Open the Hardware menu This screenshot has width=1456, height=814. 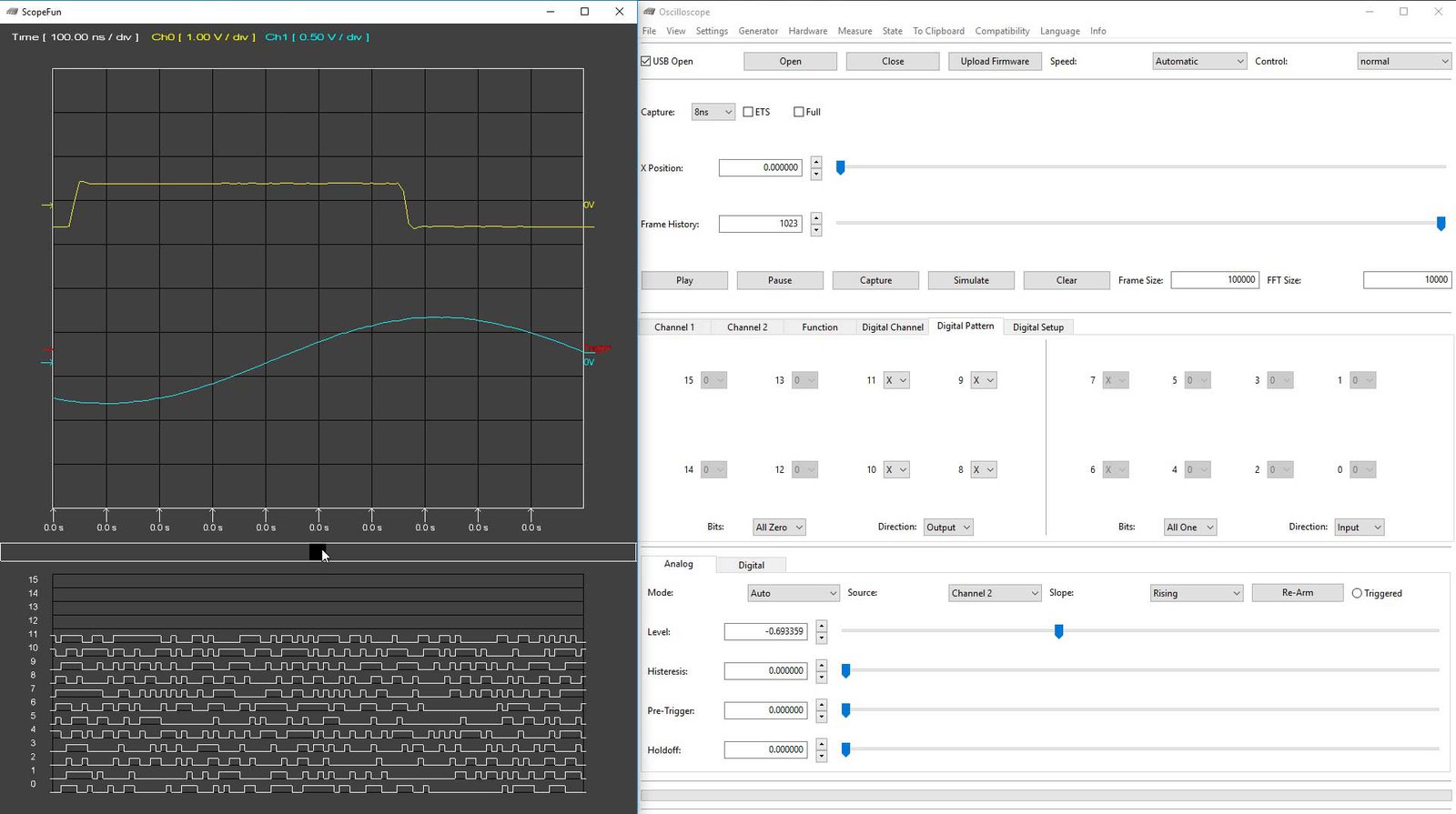click(808, 31)
